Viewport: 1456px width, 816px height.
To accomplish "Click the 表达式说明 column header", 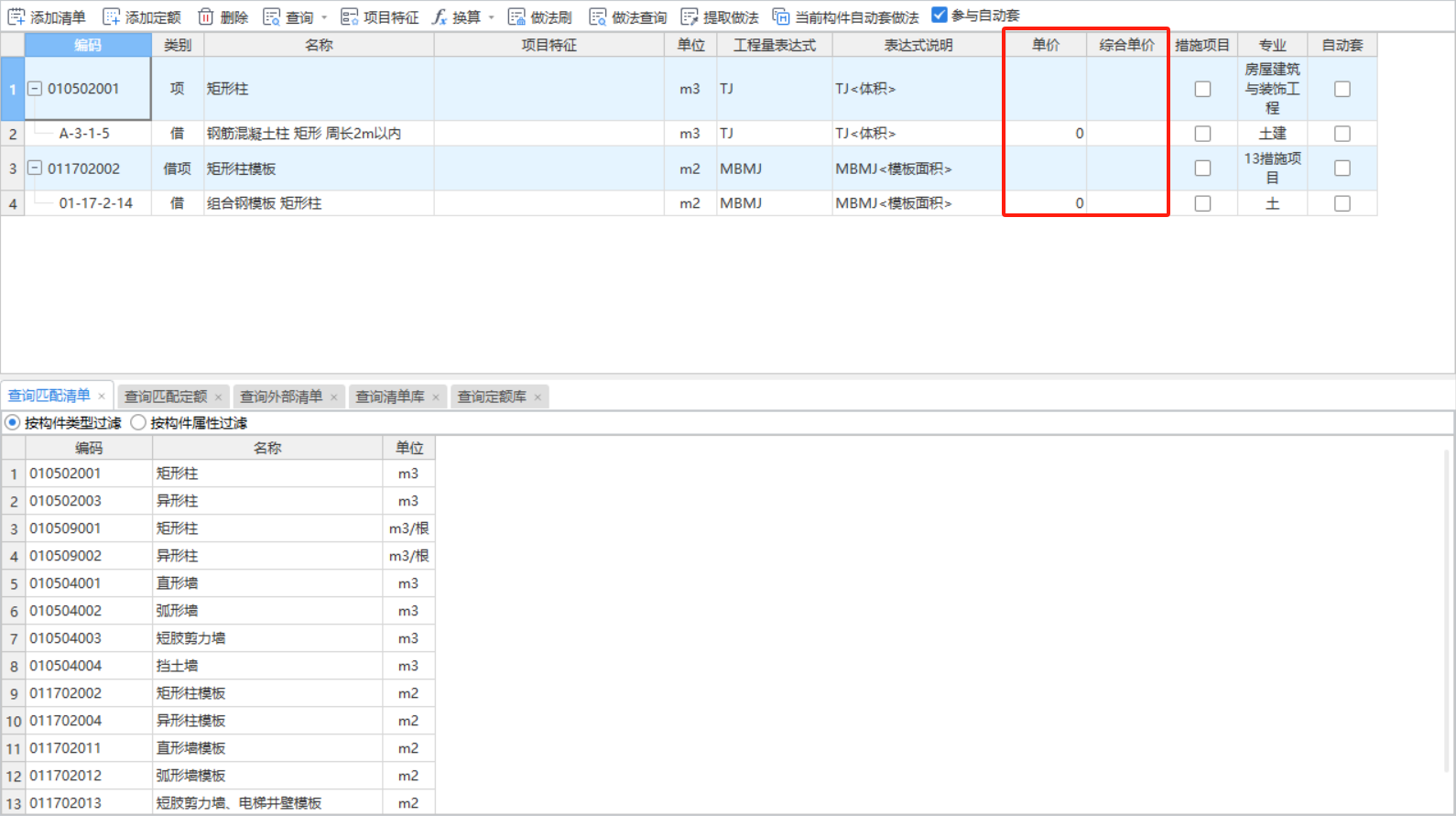I will point(918,45).
